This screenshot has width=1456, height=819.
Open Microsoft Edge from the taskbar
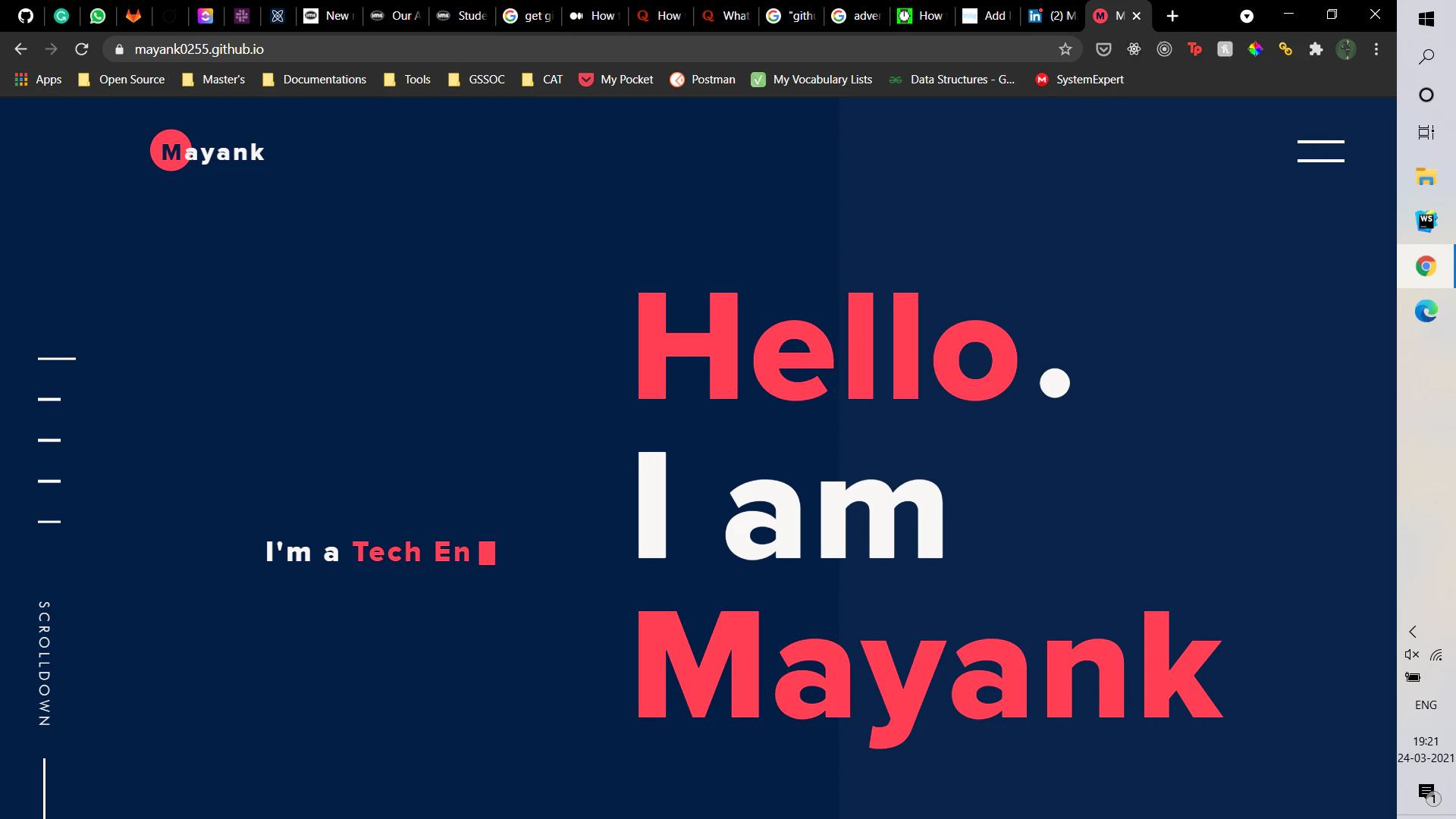tap(1426, 312)
